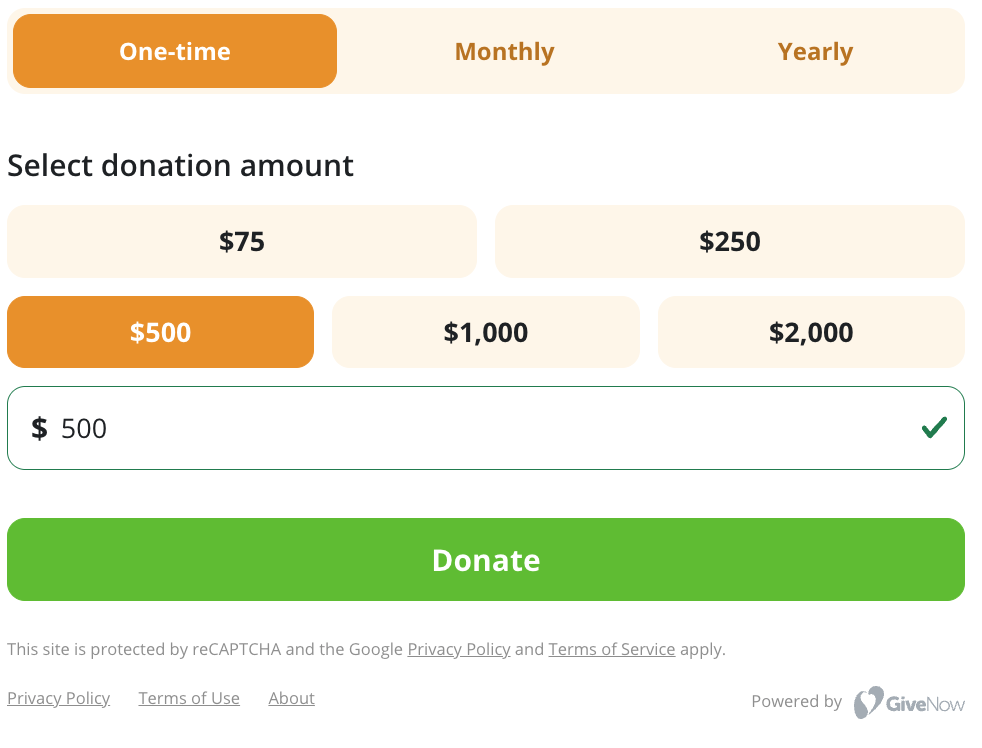982x748 pixels.
Task: Click the green checkmark validation icon
Action: pos(934,428)
